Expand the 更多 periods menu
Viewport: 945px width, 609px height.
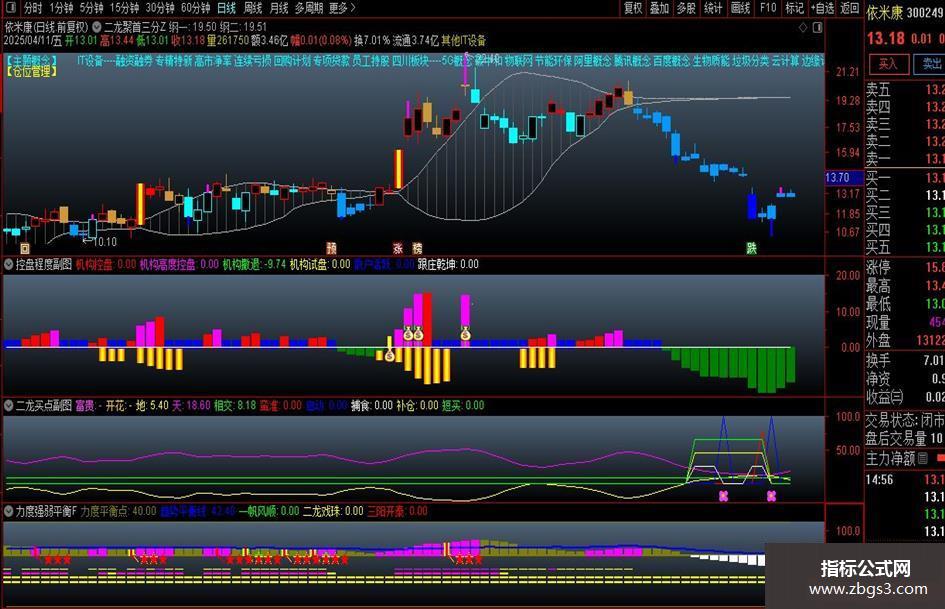(342, 8)
